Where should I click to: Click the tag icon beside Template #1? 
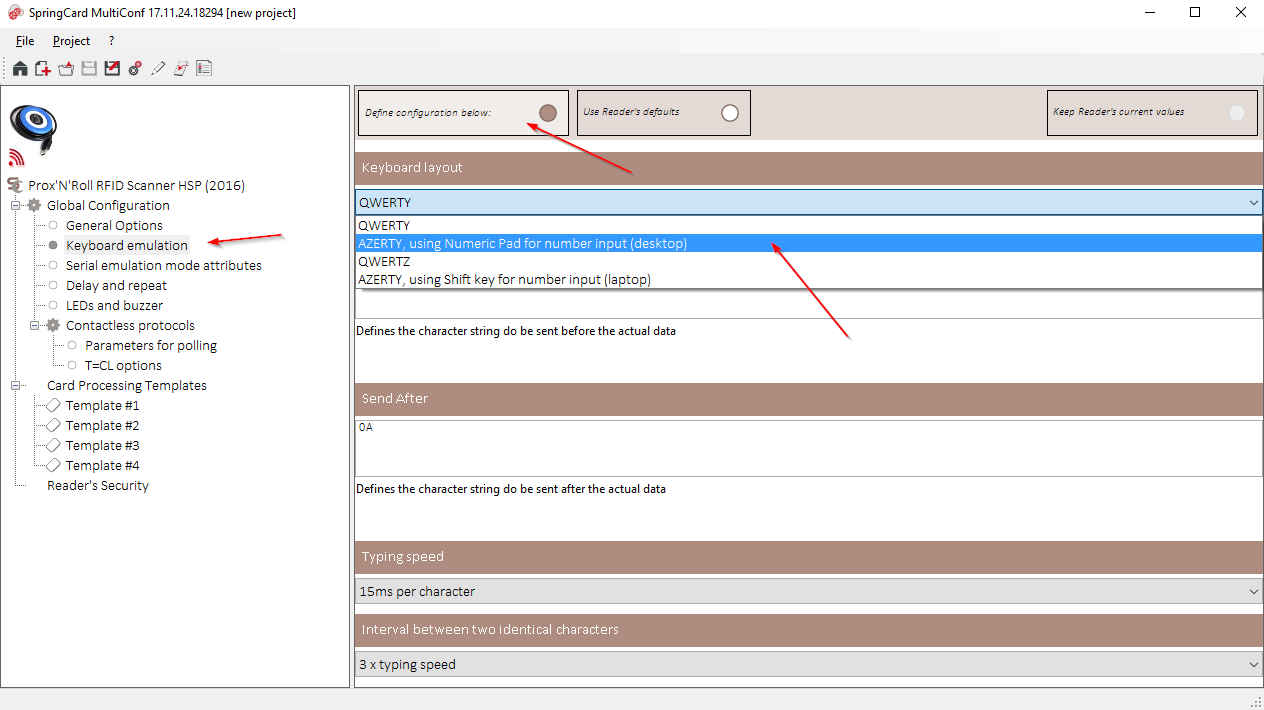54,405
